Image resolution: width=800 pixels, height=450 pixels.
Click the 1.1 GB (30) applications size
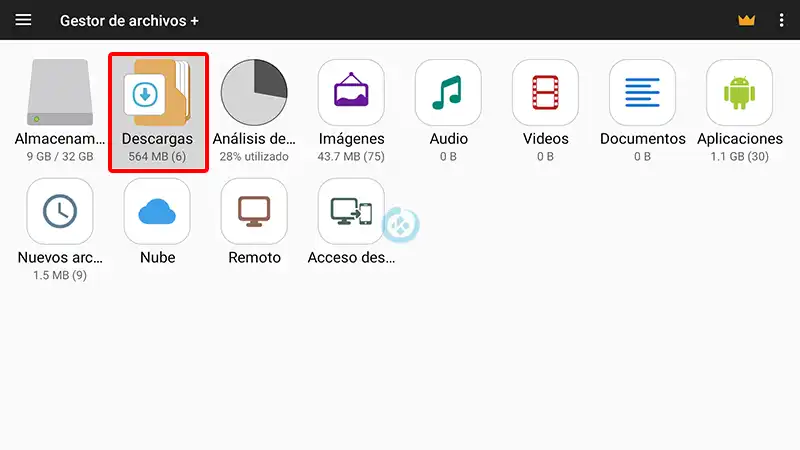click(739, 157)
